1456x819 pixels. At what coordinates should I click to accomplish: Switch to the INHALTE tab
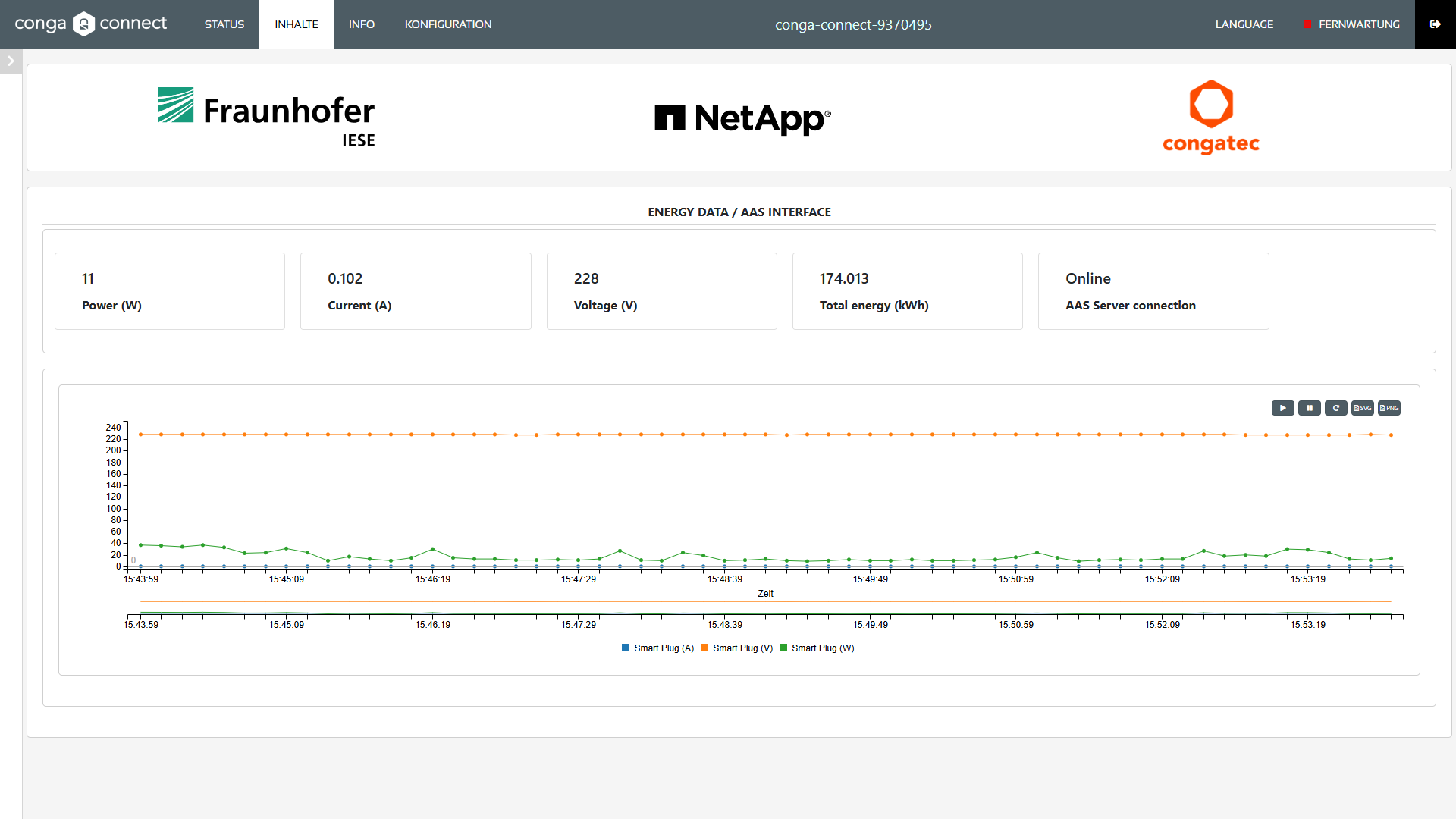click(x=297, y=24)
